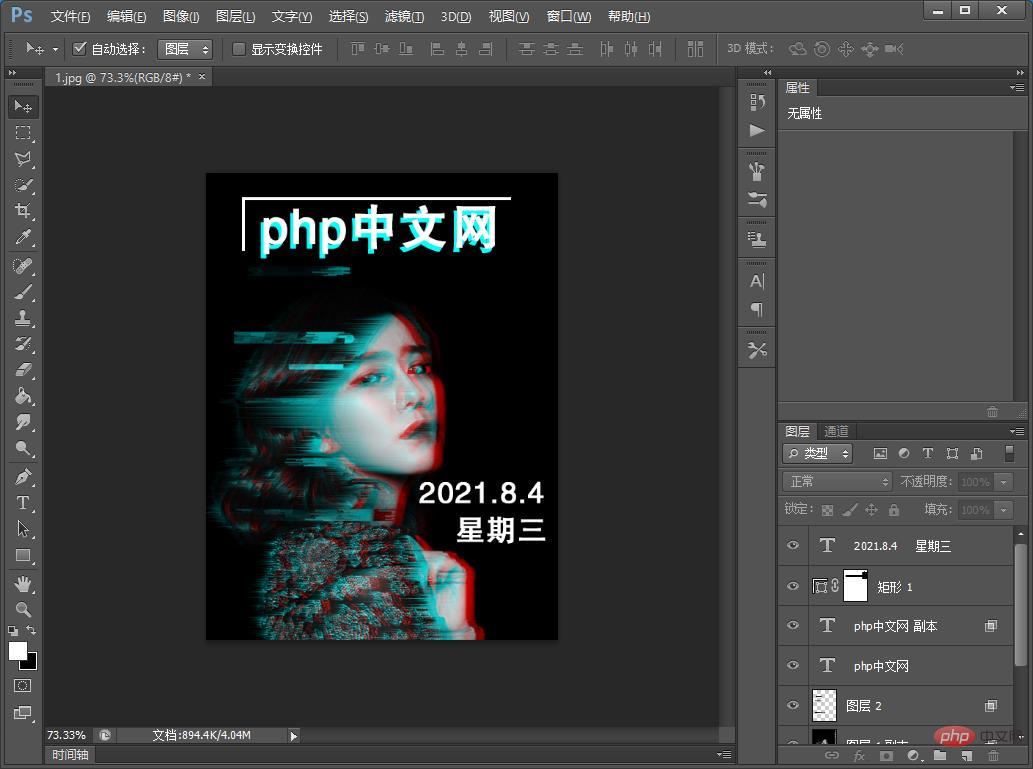Click the 矩形 1 vector mask thumbnail
Screen dimensions: 1033x769
[856, 586]
